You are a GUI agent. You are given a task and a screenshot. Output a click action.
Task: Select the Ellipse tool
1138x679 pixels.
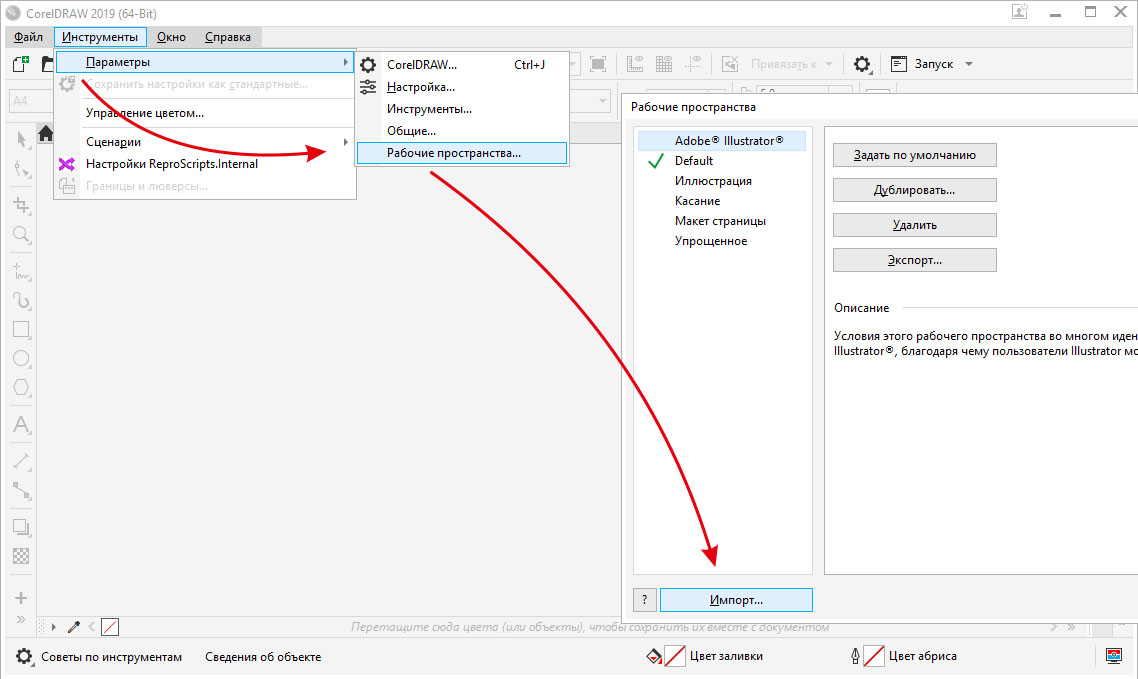22,358
